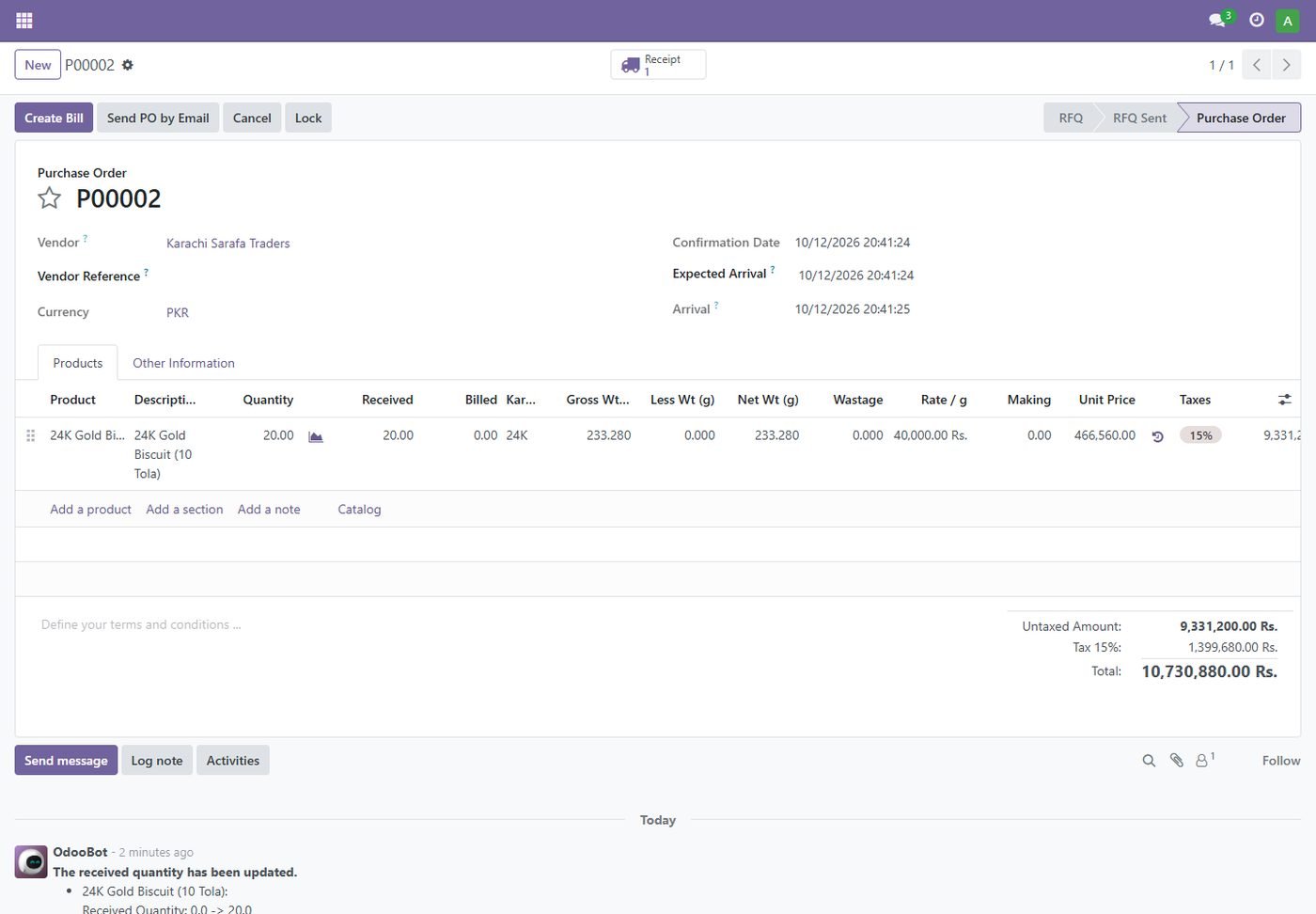The height and width of the screenshot is (914, 1316).
Task: Open the gear actions menu beside P00002
Action: pos(128,65)
